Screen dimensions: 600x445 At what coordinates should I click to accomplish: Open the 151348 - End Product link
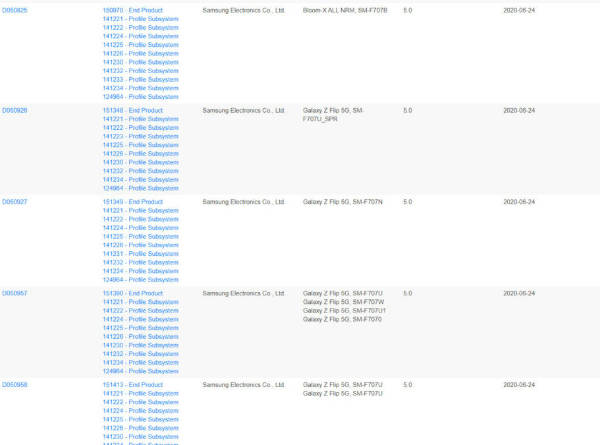(133, 111)
